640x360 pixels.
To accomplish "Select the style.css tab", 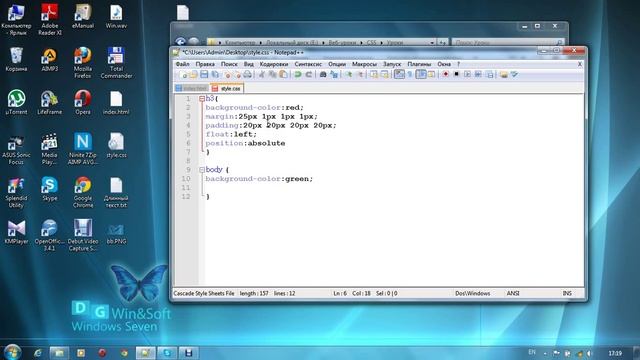I will [x=227, y=88].
